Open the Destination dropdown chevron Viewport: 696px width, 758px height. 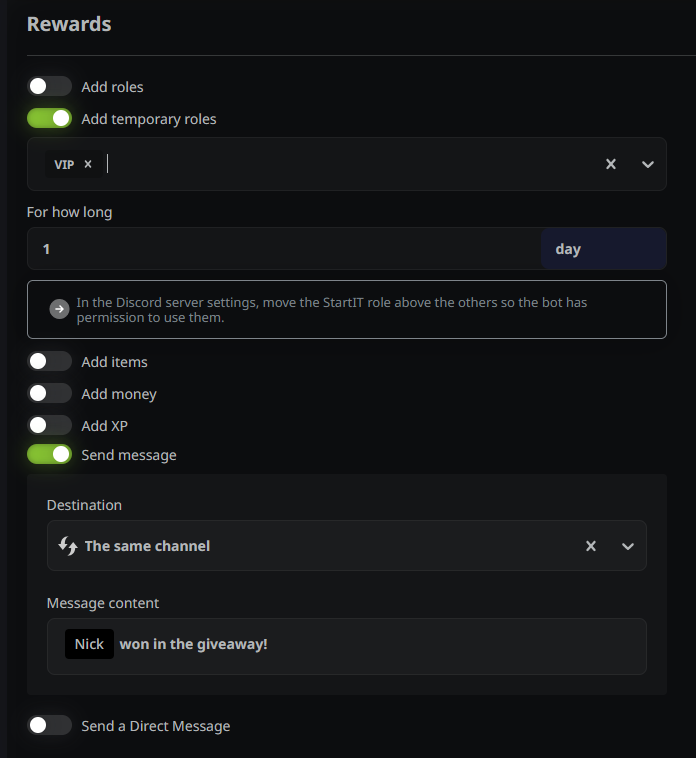tap(628, 546)
